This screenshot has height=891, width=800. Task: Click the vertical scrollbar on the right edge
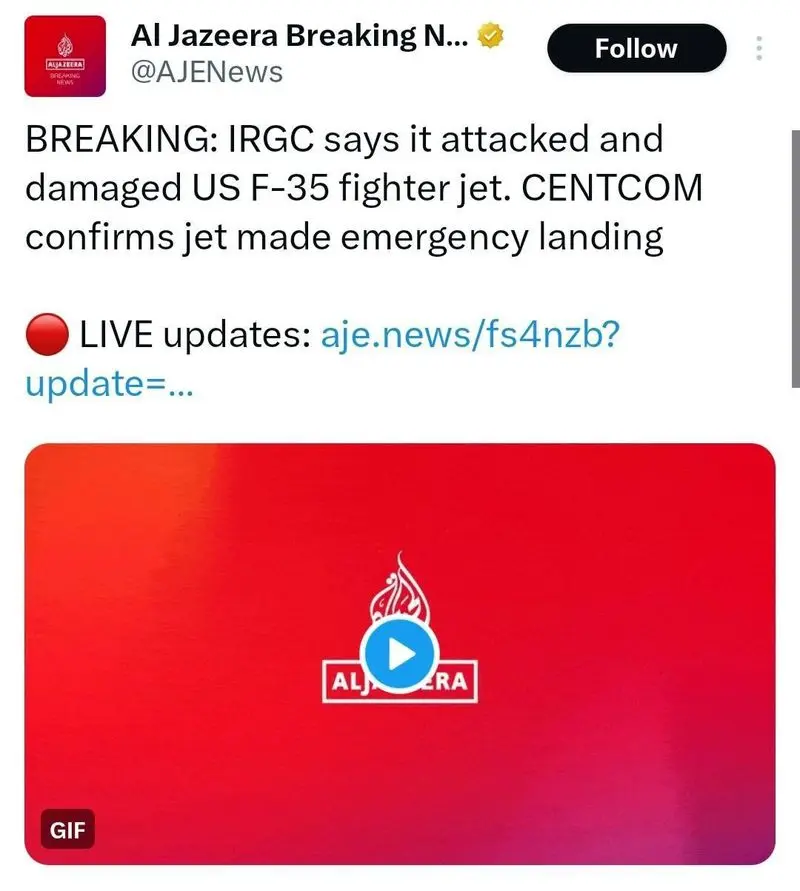coord(795,200)
